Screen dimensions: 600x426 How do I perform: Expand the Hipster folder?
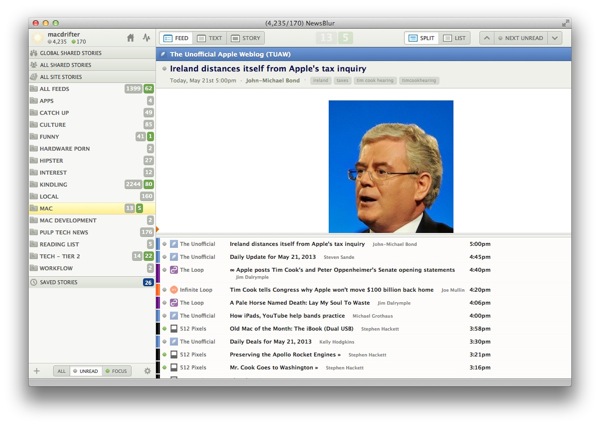pyautogui.click(x=92, y=160)
